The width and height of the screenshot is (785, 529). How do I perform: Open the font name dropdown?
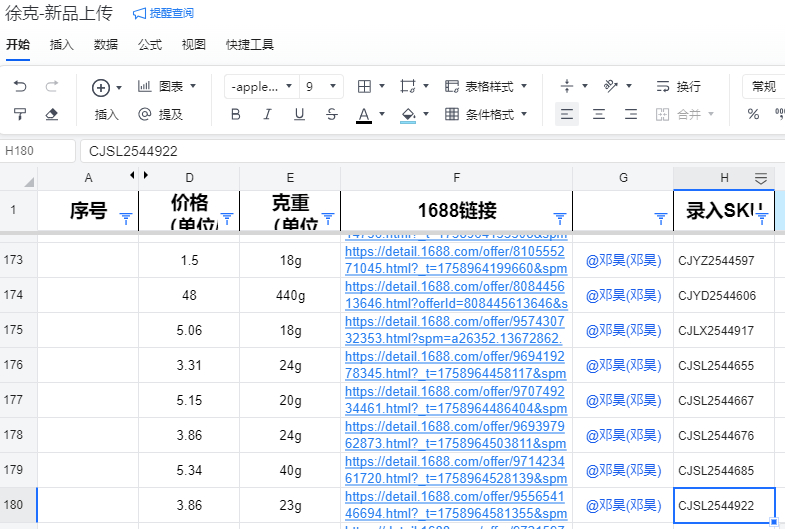click(262, 87)
